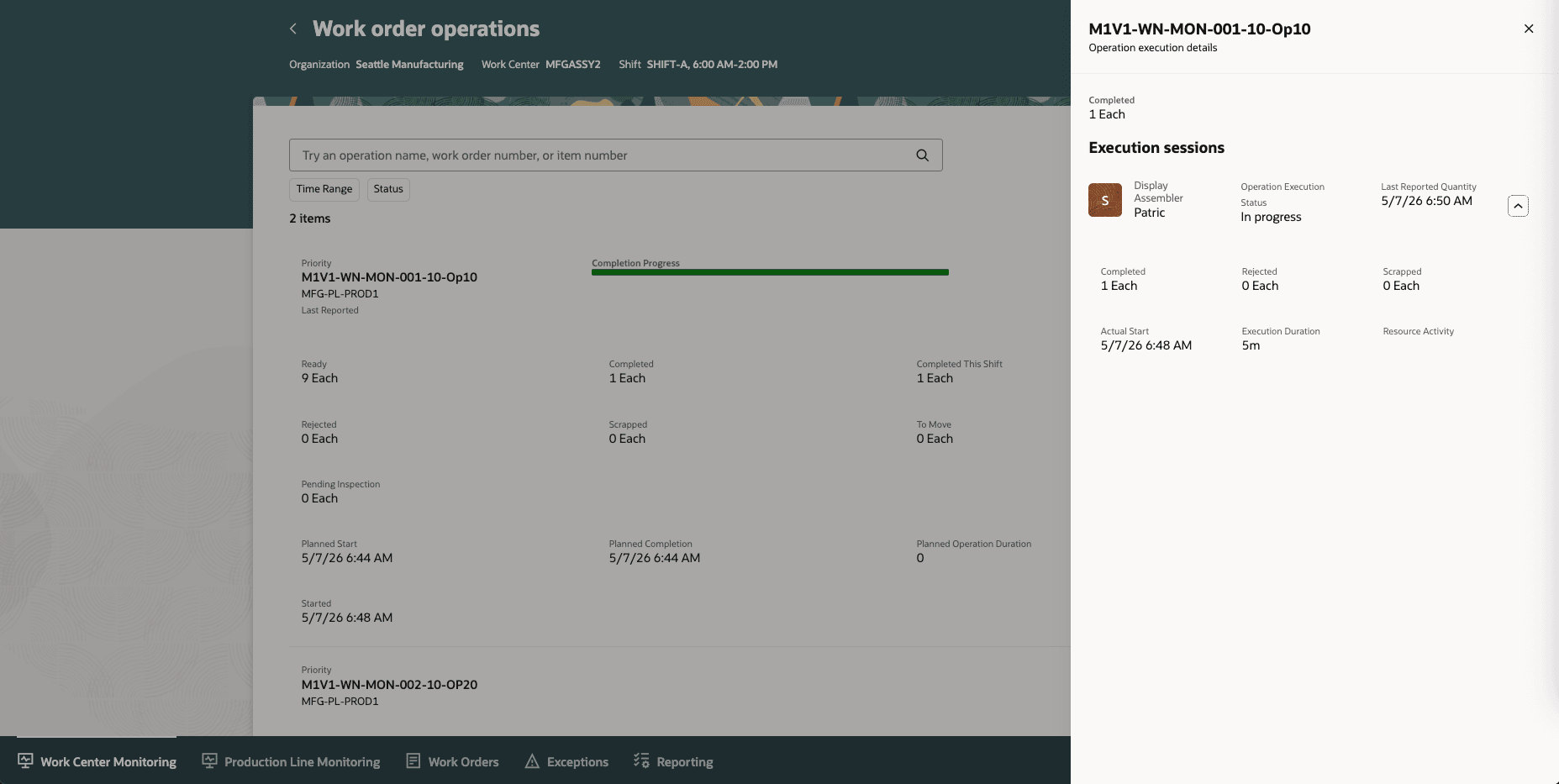Open the Work Center Monitoring tab
Screen dimensions: 1559x784
click(97, 761)
